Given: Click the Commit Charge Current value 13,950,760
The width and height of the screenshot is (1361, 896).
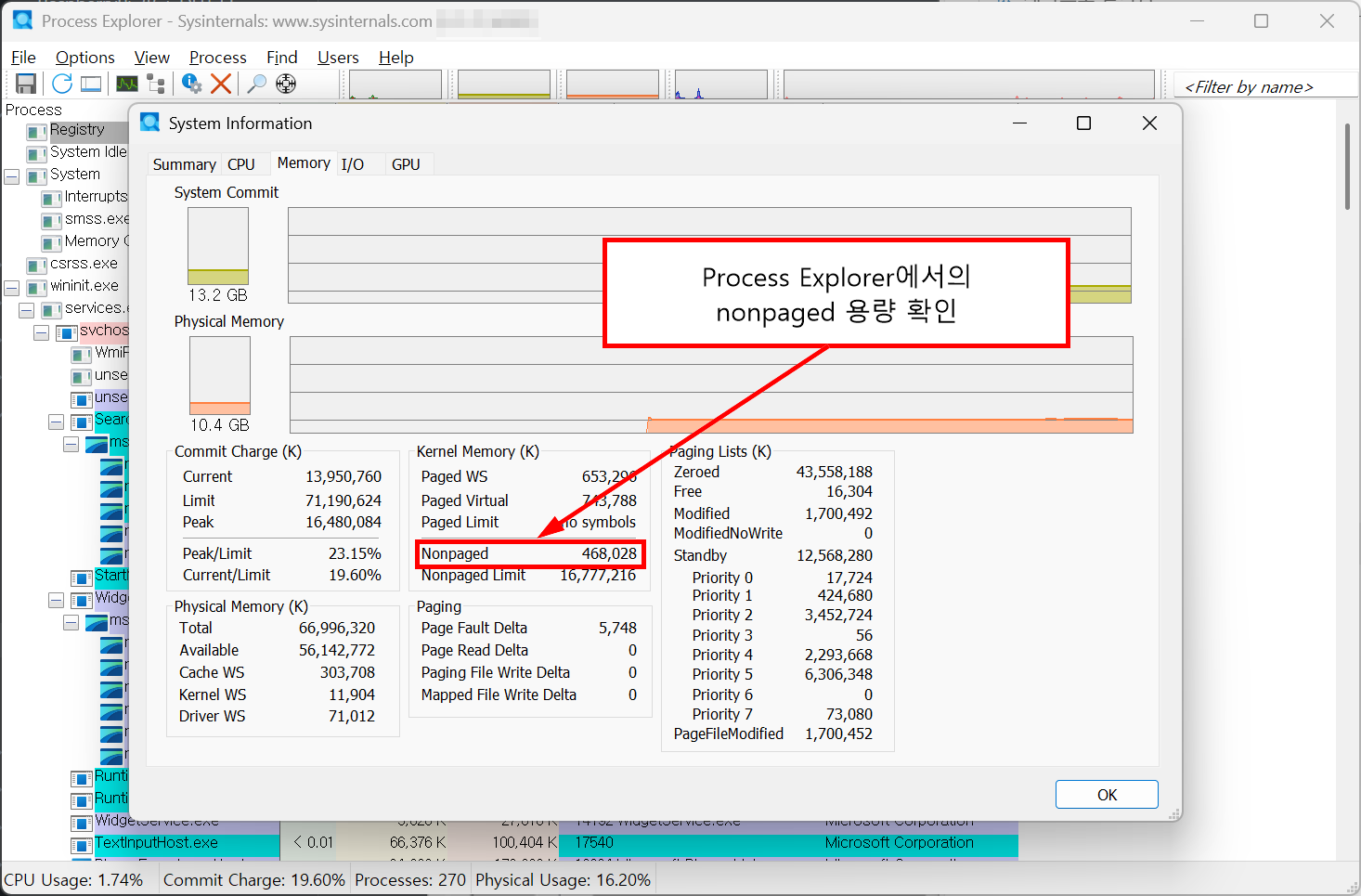Looking at the screenshot, I should 343,477.
